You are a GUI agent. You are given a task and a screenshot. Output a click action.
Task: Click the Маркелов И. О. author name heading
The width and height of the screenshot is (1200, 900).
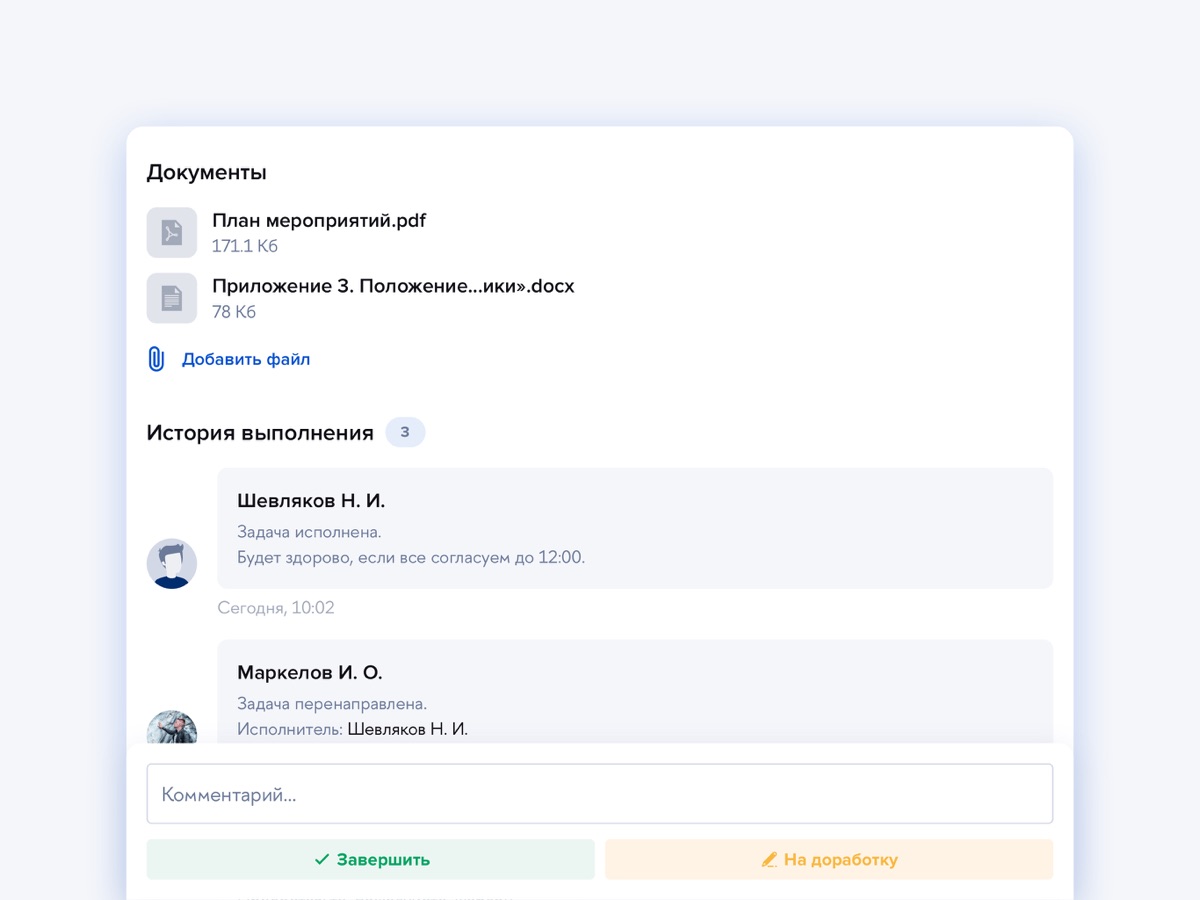pyautogui.click(x=310, y=672)
